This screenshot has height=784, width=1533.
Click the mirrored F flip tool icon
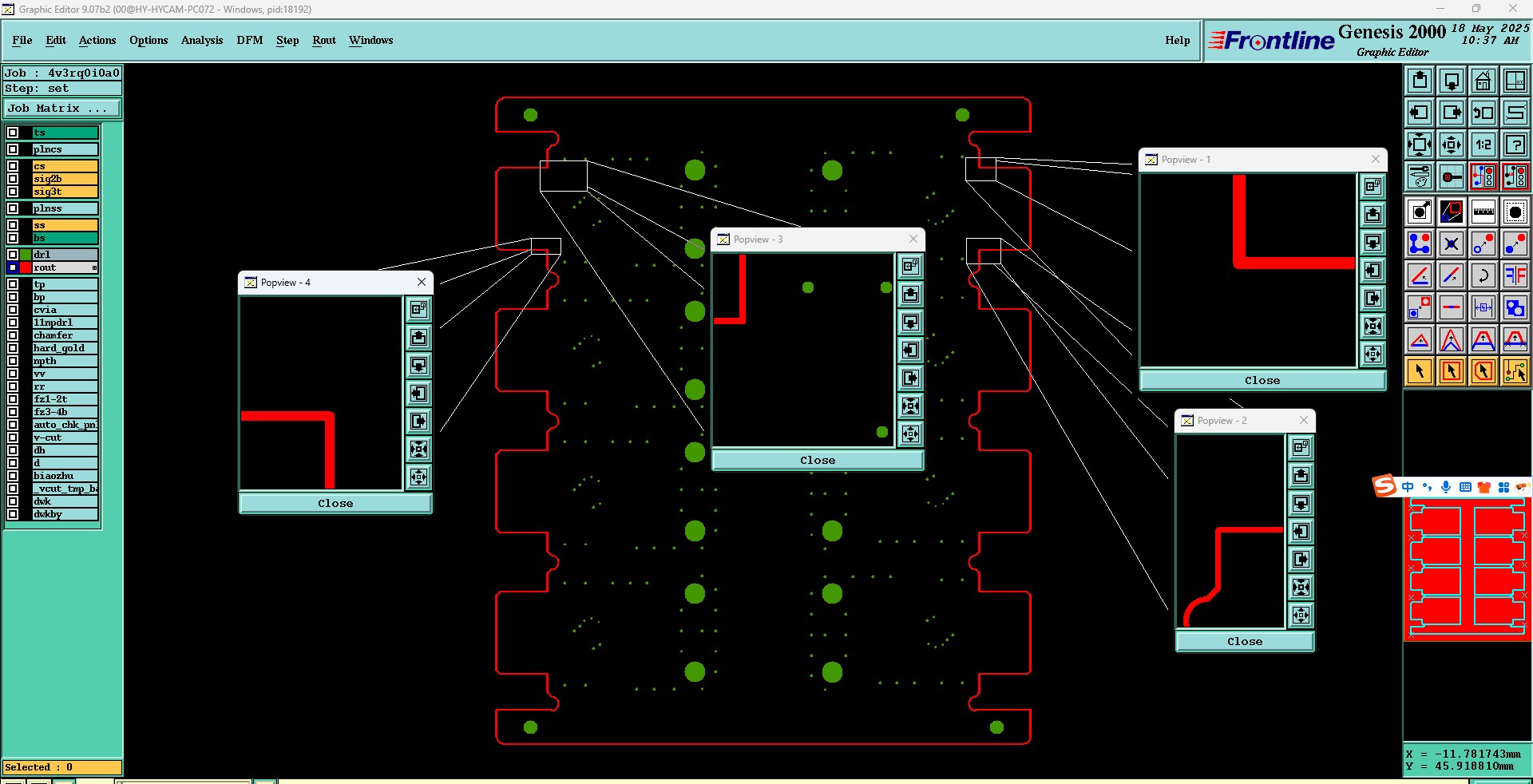click(1515, 275)
